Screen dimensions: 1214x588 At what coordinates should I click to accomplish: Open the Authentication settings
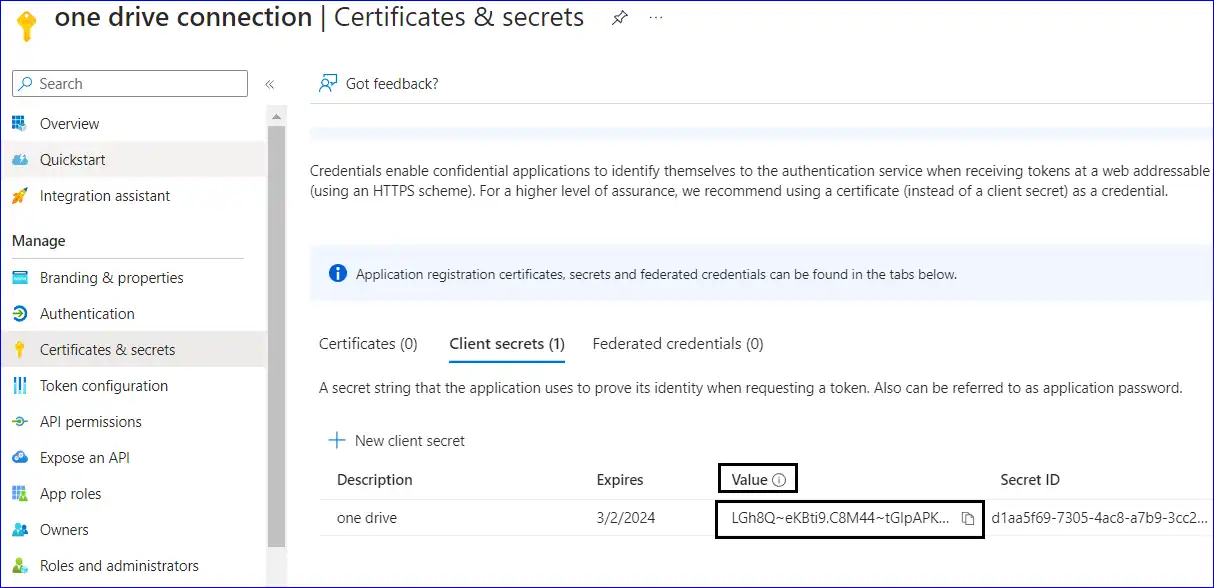coord(87,314)
